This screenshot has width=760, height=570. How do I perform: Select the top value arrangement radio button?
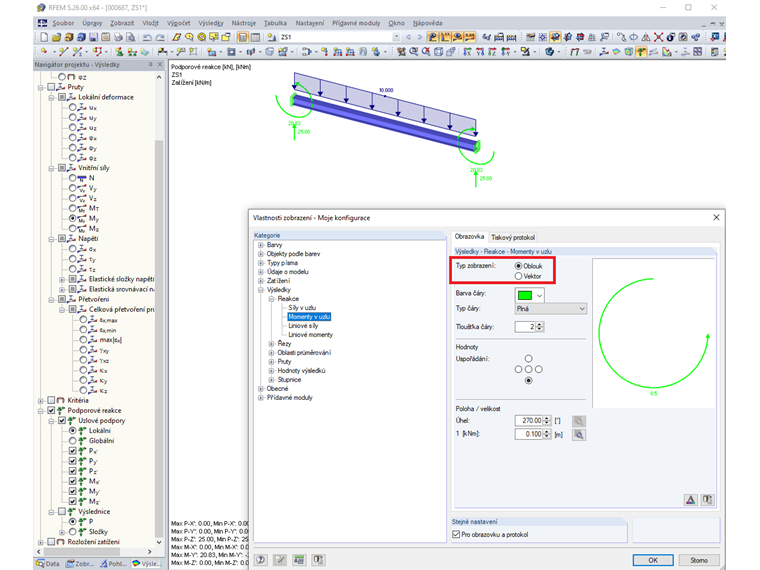point(528,359)
